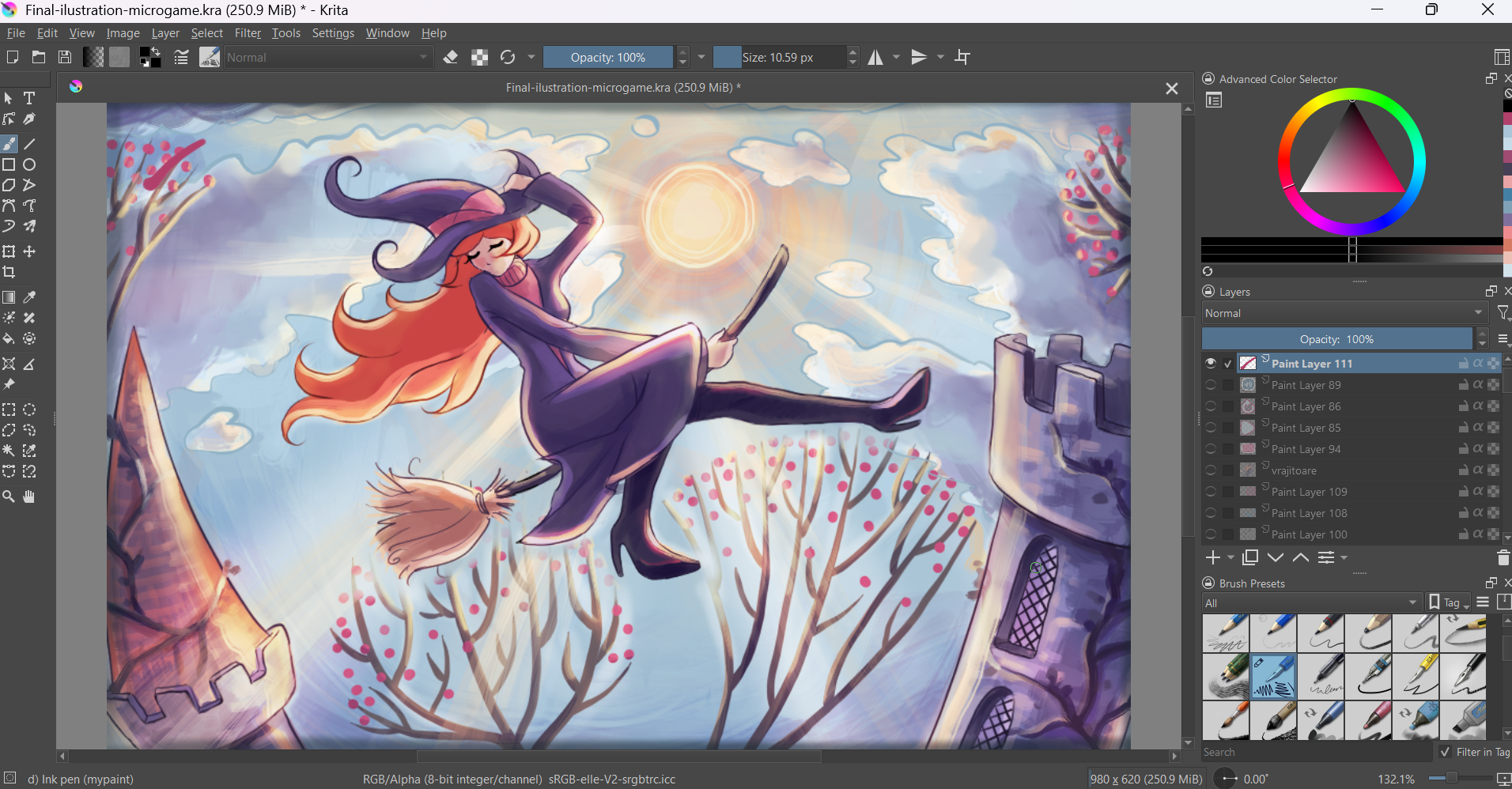1512x789 pixels.
Task: Show the vrajitoare layer
Action: tap(1211, 470)
